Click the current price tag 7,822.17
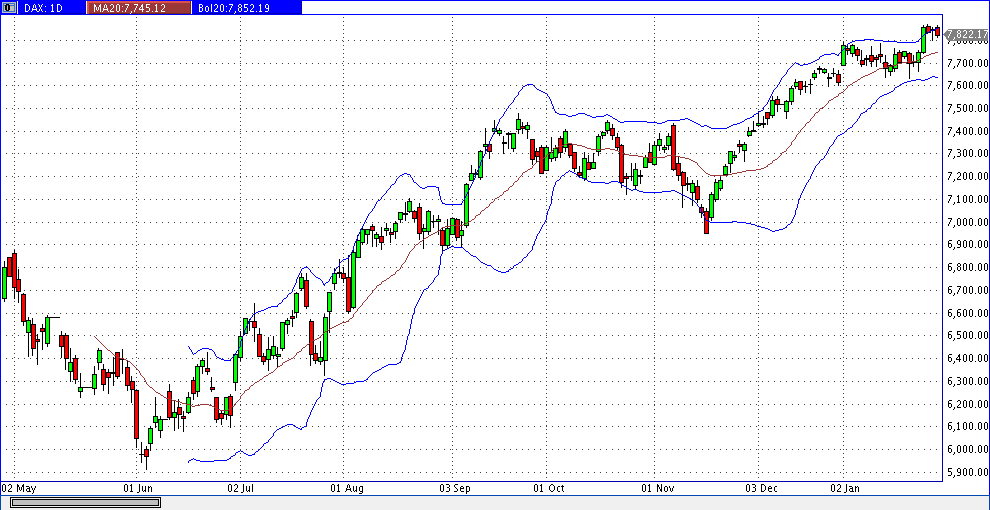The image size is (990, 510). [966, 33]
